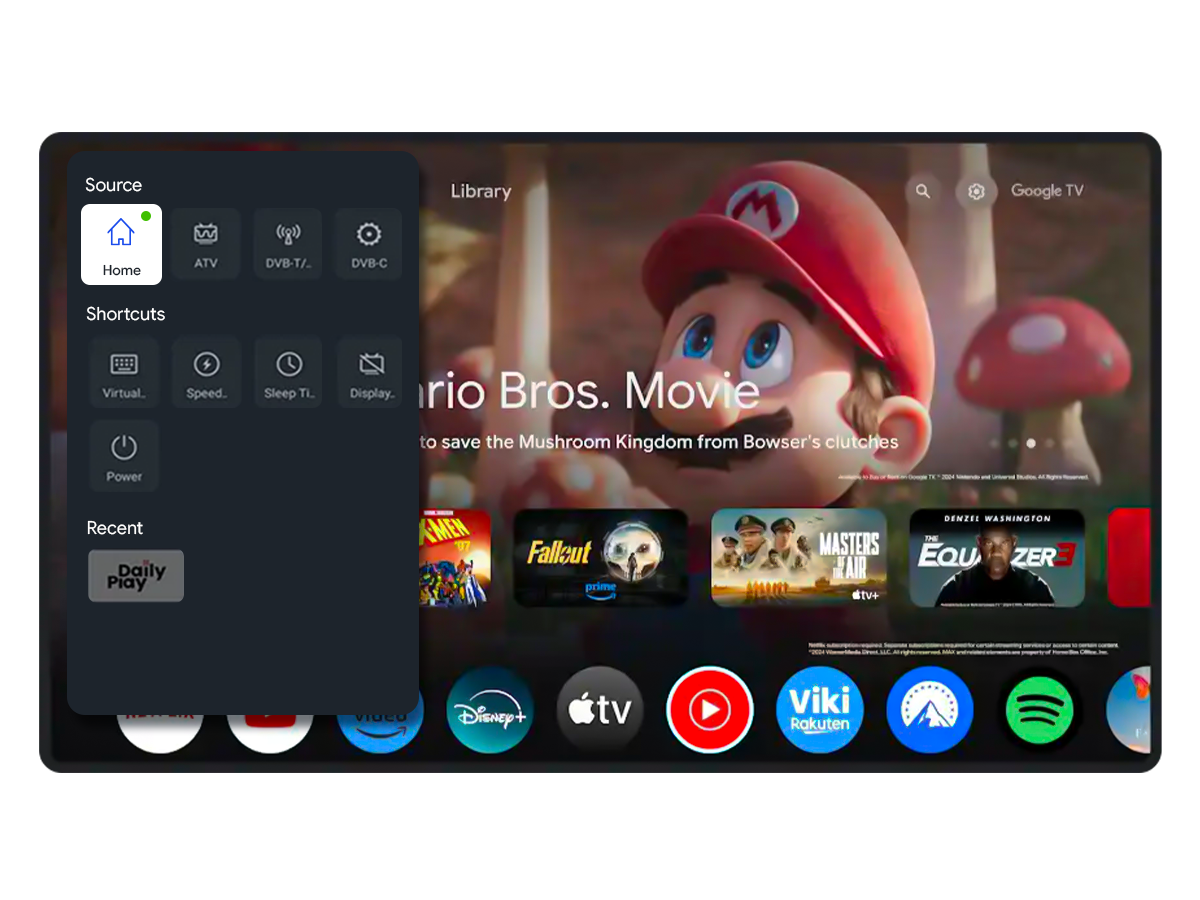Open the X-Men '97 card
Image resolution: width=1200 pixels, height=900 pixels.
(455, 558)
